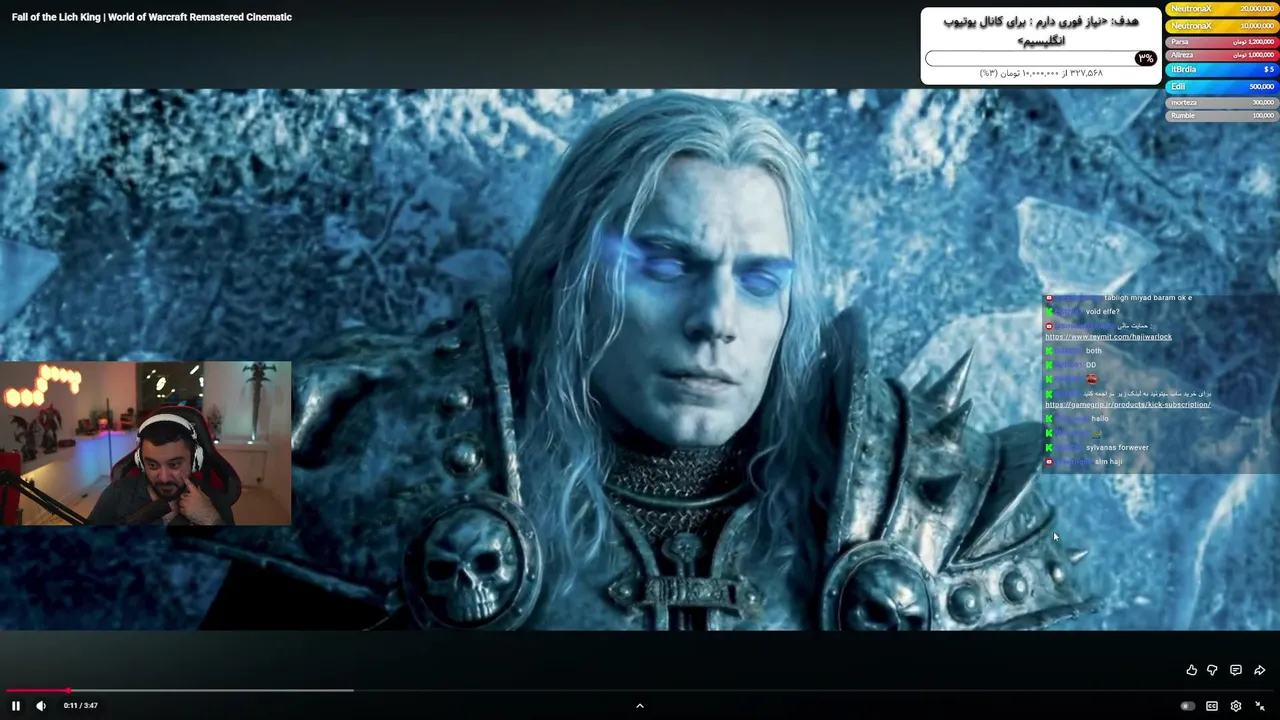Open the reymit.com/hajiwarlock chat link

1108,337
